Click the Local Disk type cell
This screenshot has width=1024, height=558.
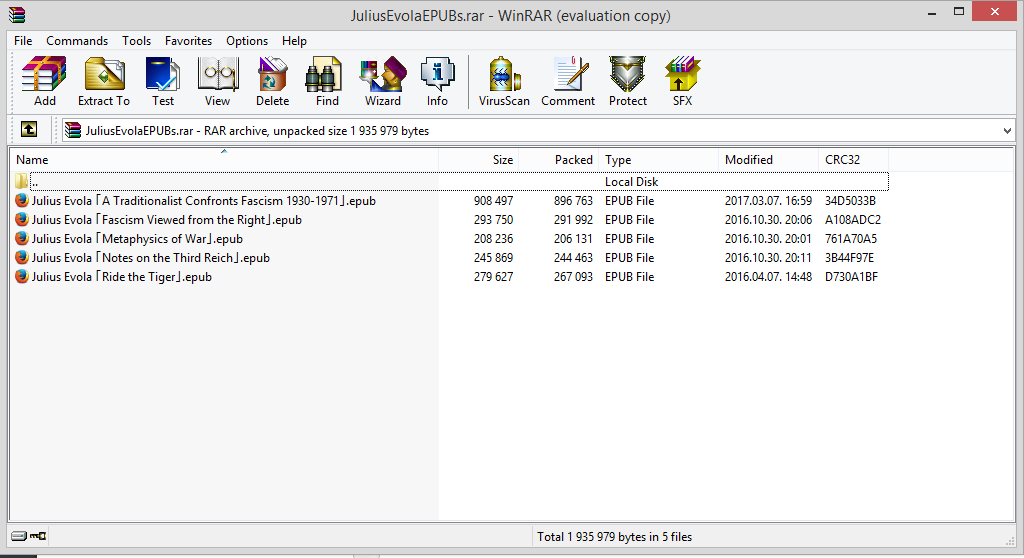631,182
